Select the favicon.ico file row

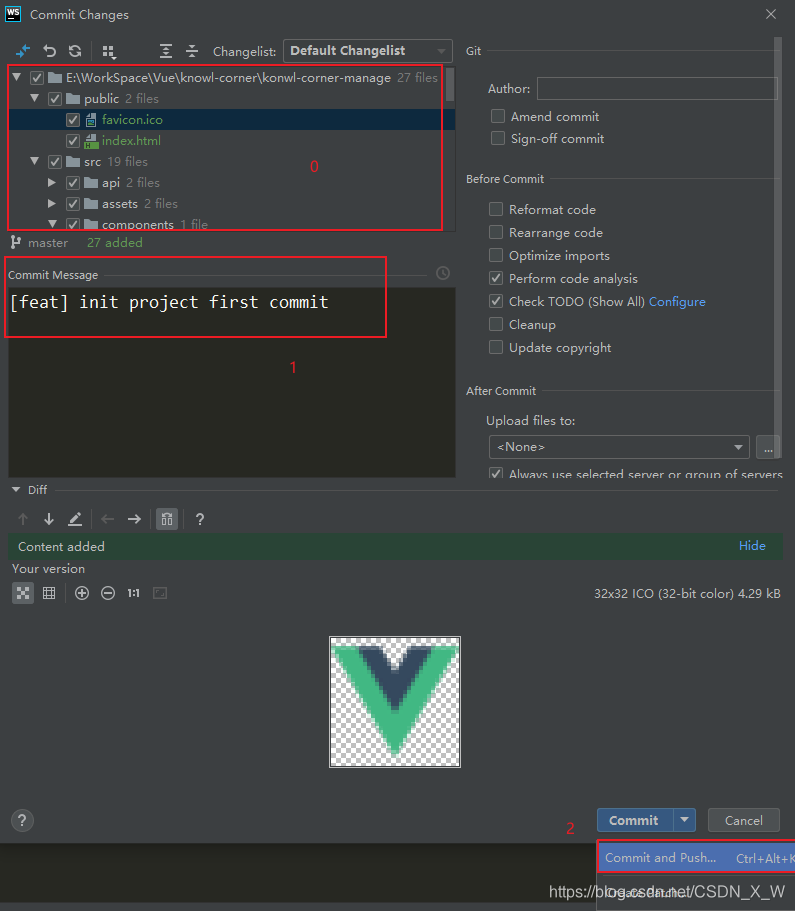click(231, 120)
